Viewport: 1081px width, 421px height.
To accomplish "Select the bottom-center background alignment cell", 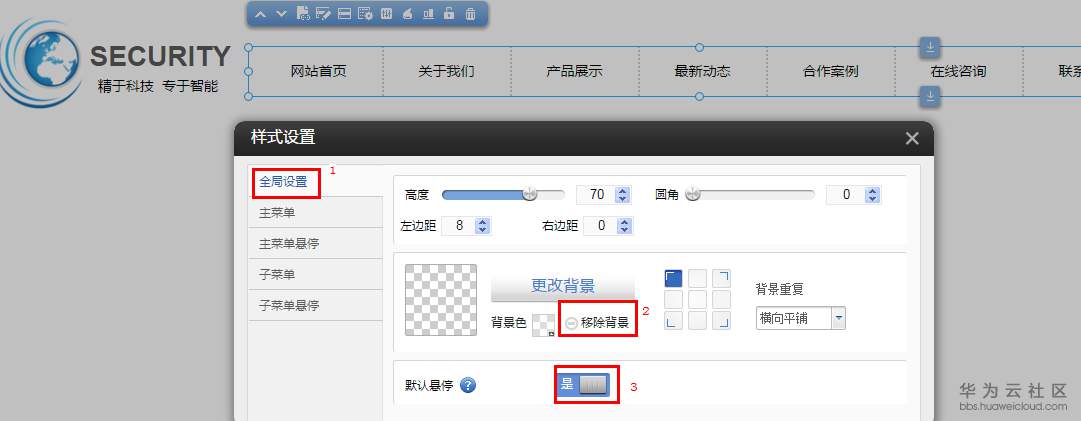I will pos(698,320).
